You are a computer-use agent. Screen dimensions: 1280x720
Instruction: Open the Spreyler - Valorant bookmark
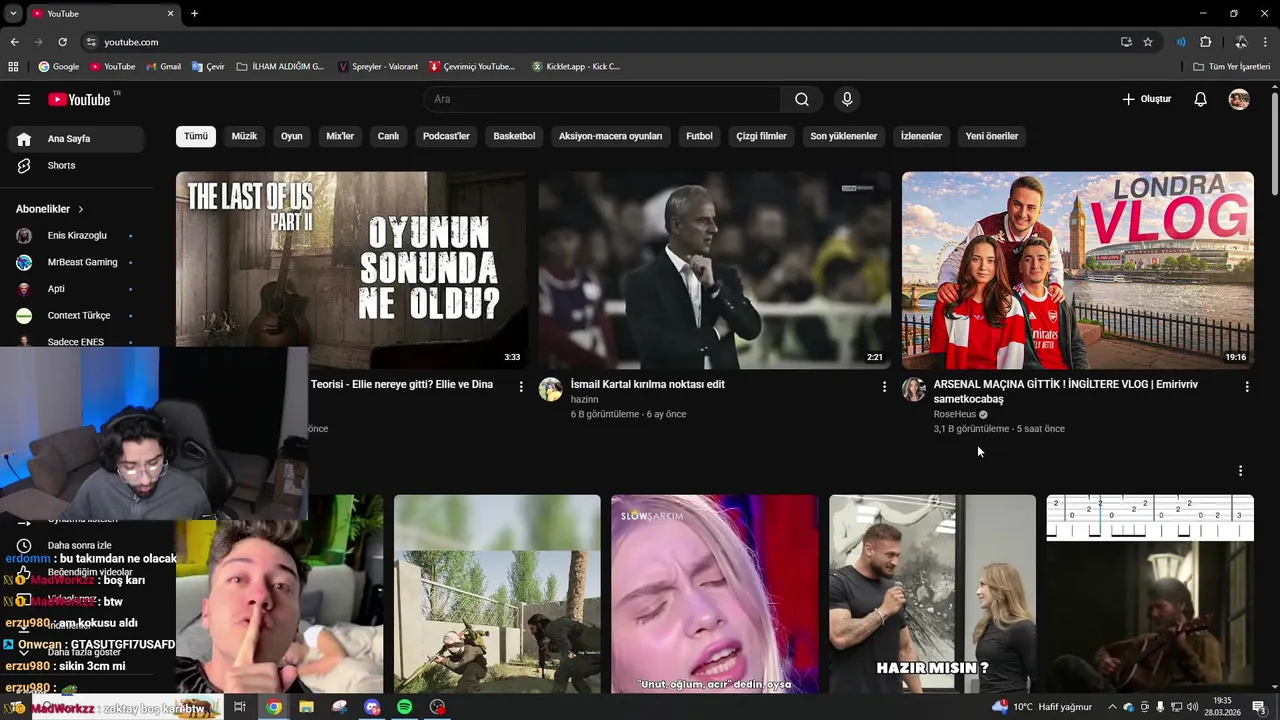pos(378,67)
